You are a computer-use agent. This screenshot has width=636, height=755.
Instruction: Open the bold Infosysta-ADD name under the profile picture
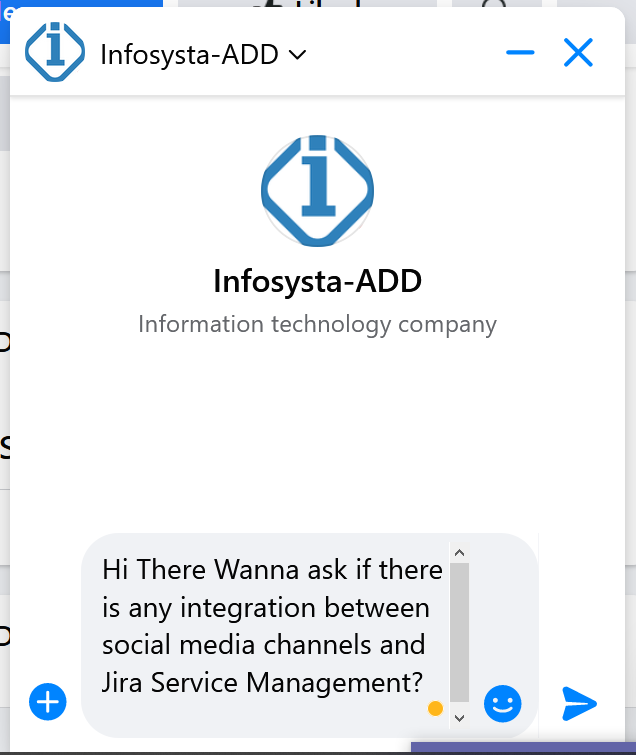pos(317,282)
